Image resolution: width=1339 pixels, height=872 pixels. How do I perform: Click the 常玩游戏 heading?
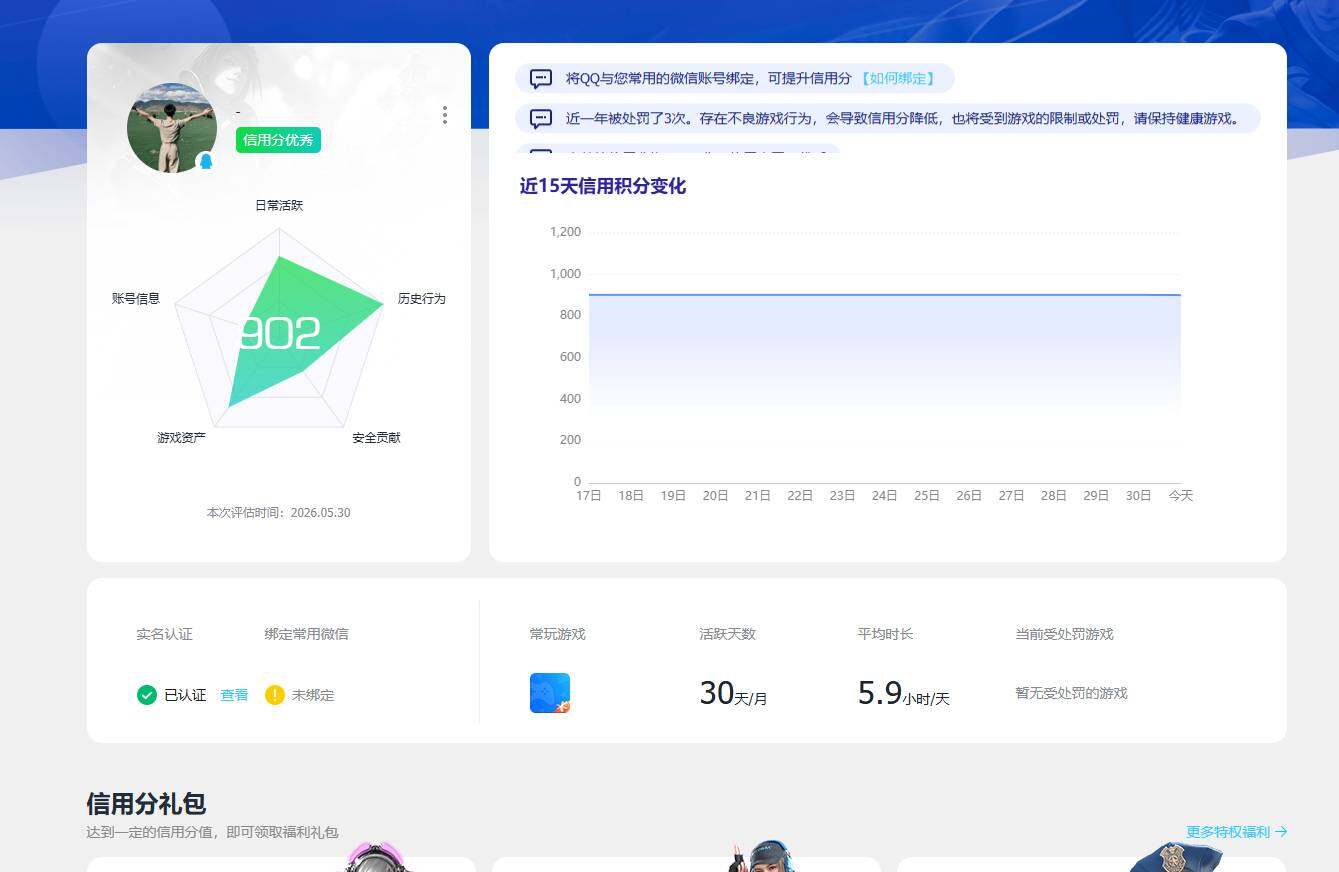click(558, 634)
